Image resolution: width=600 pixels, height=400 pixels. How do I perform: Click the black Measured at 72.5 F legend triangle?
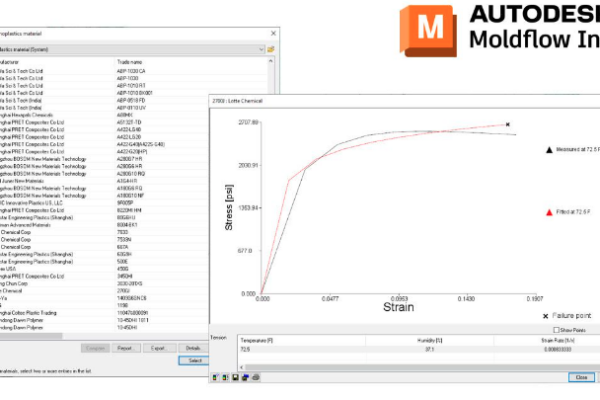(549, 150)
